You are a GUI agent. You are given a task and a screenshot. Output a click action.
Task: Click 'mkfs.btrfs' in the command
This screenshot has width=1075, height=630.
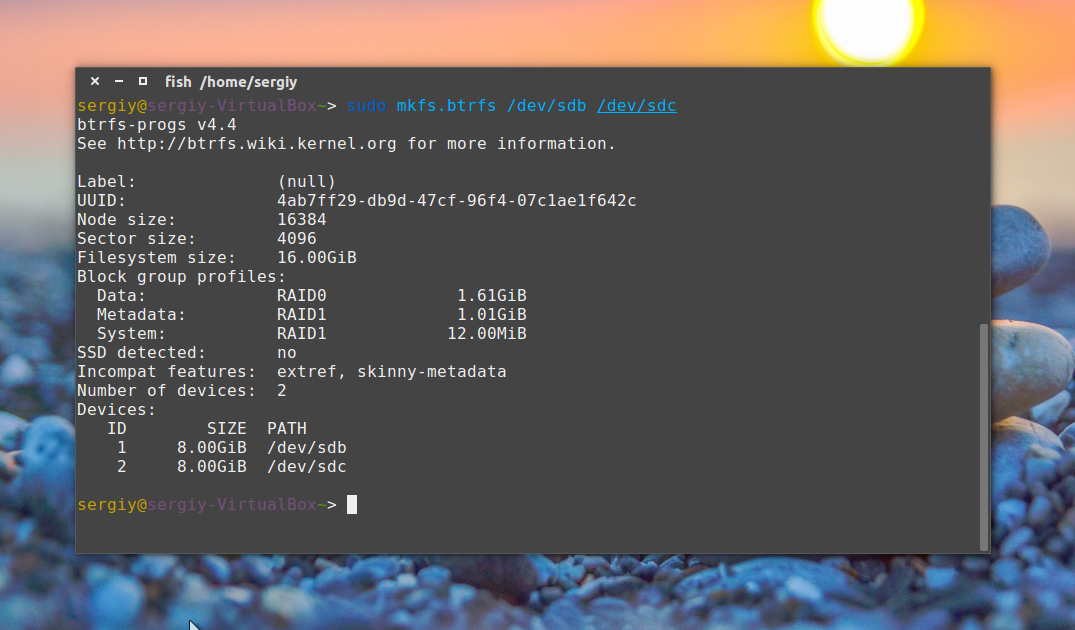point(446,106)
